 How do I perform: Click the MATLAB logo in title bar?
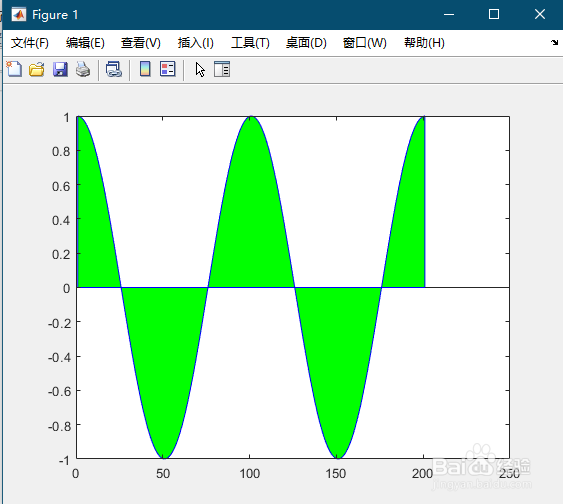pyautogui.click(x=19, y=15)
